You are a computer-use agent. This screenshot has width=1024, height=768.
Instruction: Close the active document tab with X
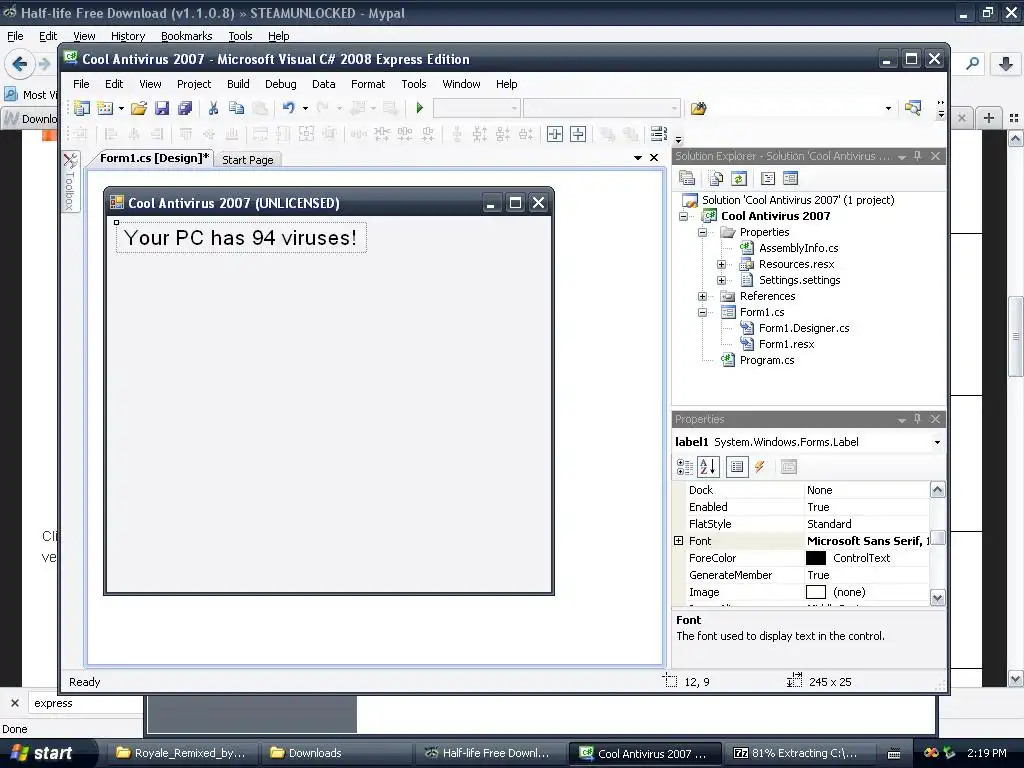(x=654, y=158)
